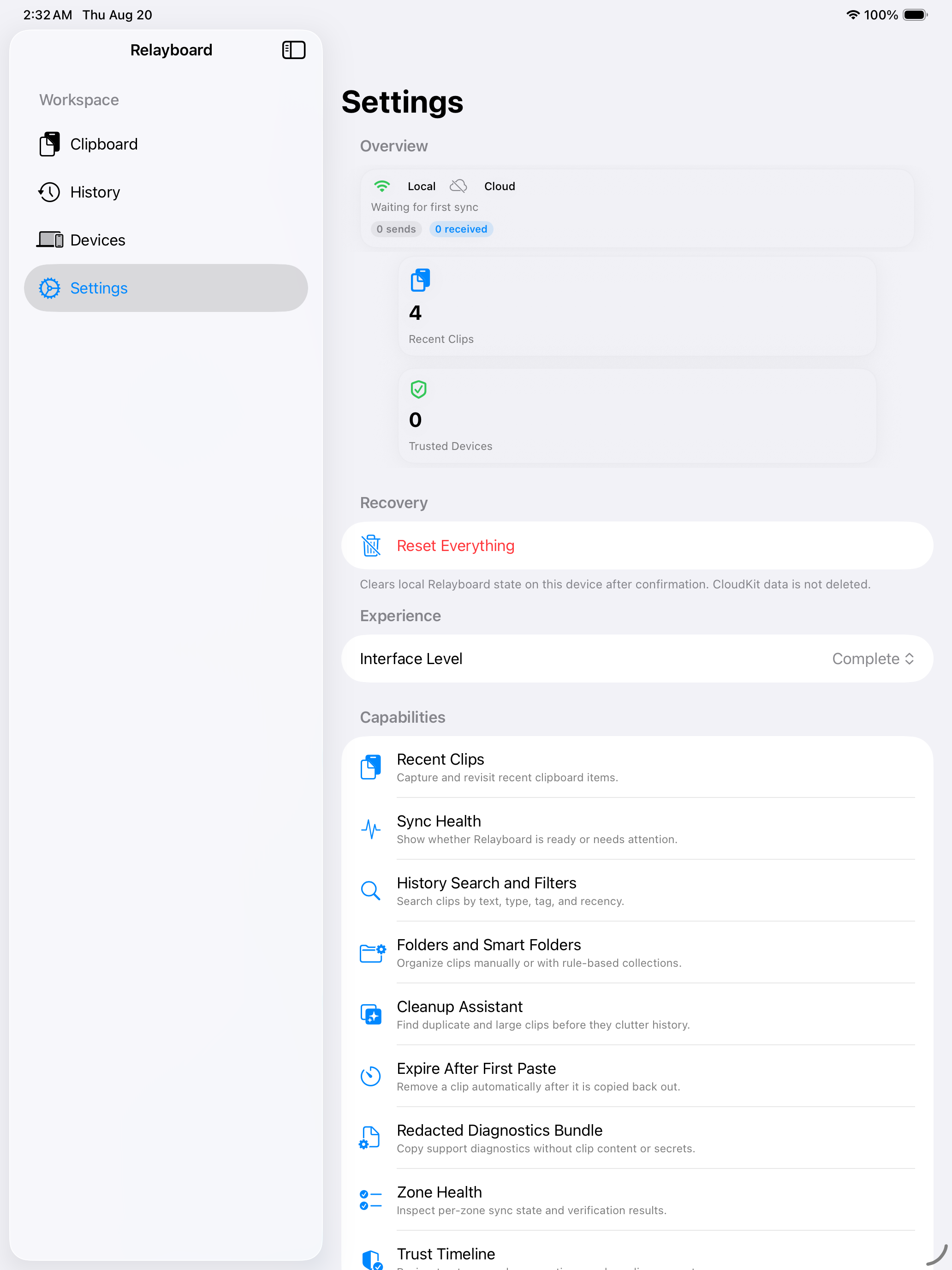Click the Settings page heading
The width and height of the screenshot is (952, 1270).
tap(402, 102)
